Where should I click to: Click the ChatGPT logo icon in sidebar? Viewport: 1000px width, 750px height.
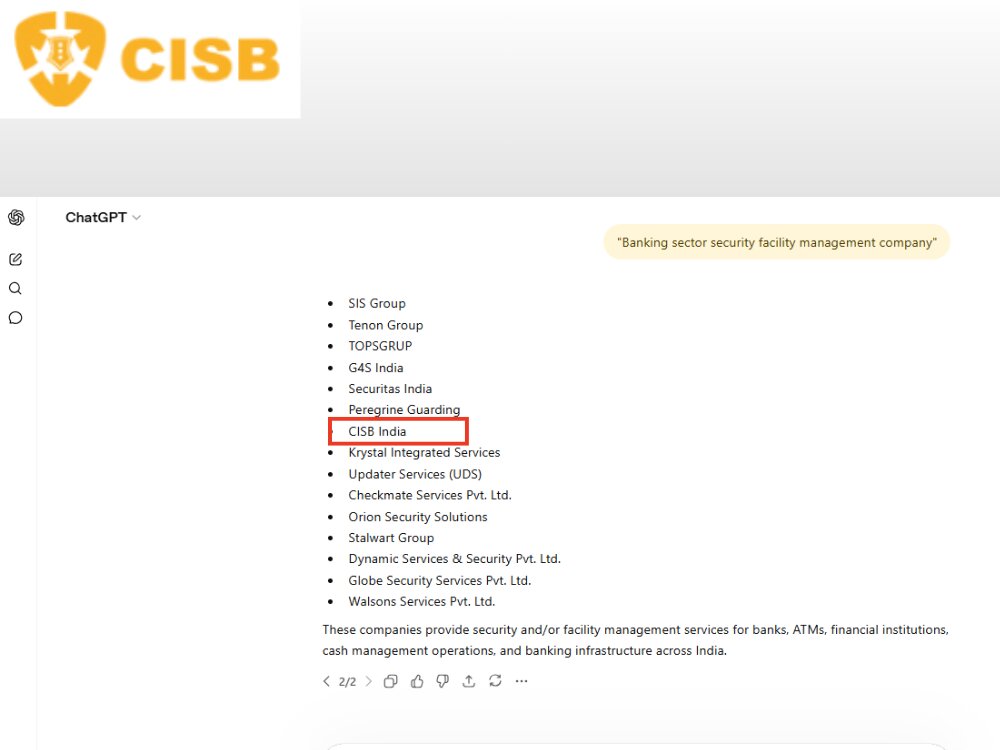tap(16, 217)
